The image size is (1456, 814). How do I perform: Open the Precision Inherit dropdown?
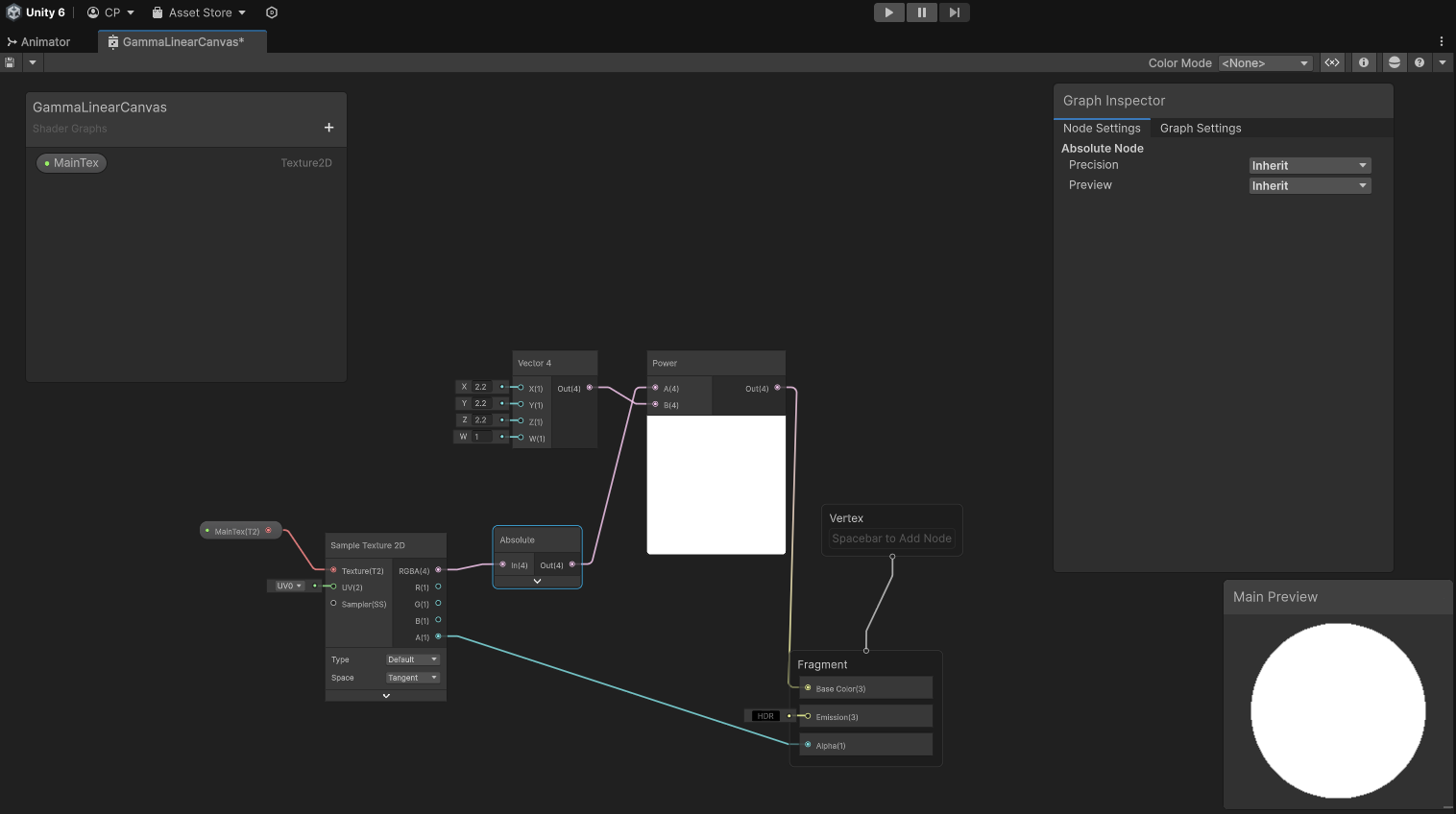point(1309,164)
